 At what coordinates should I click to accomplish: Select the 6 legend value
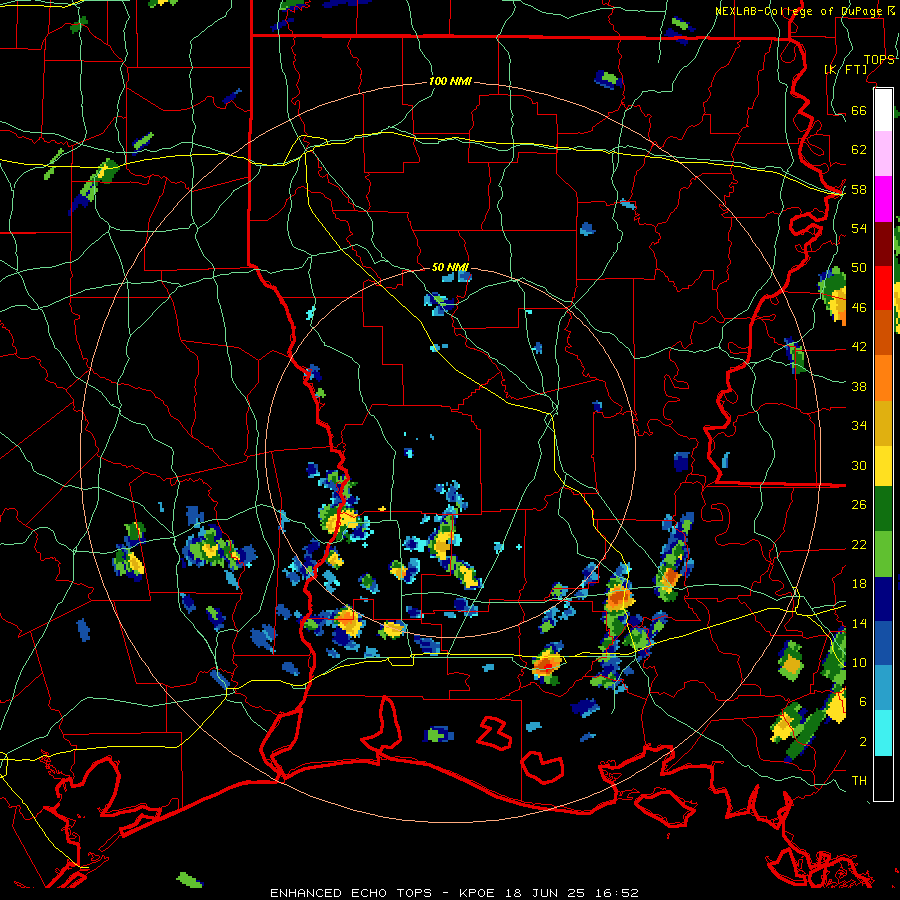[x=863, y=702]
